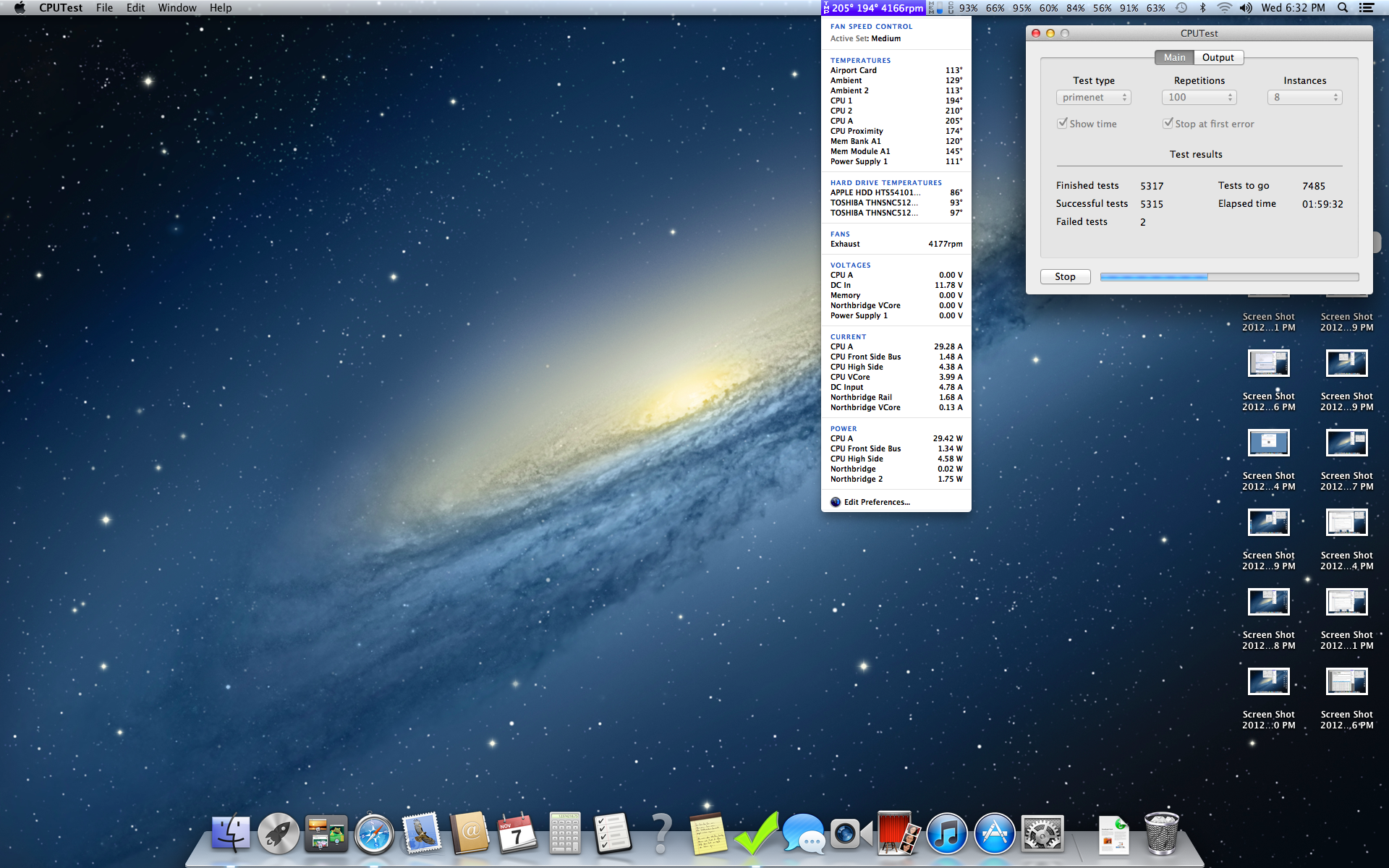Screen dimensions: 1389x868
Task: Click the Spotlight magnifying glass icon
Action: pos(1343,8)
